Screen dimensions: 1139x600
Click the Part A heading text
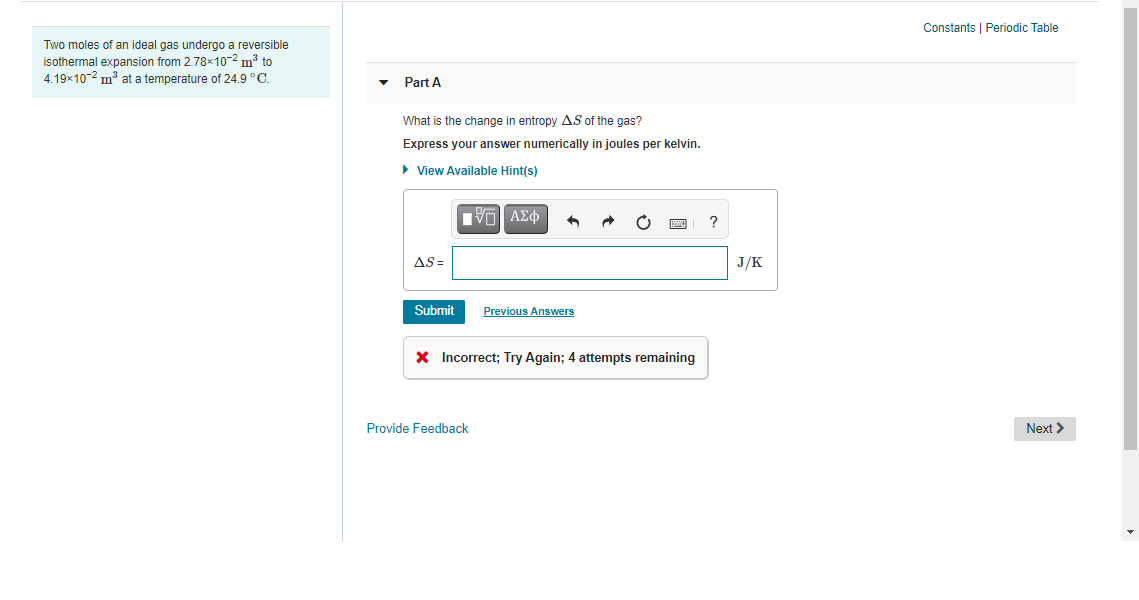click(x=423, y=83)
